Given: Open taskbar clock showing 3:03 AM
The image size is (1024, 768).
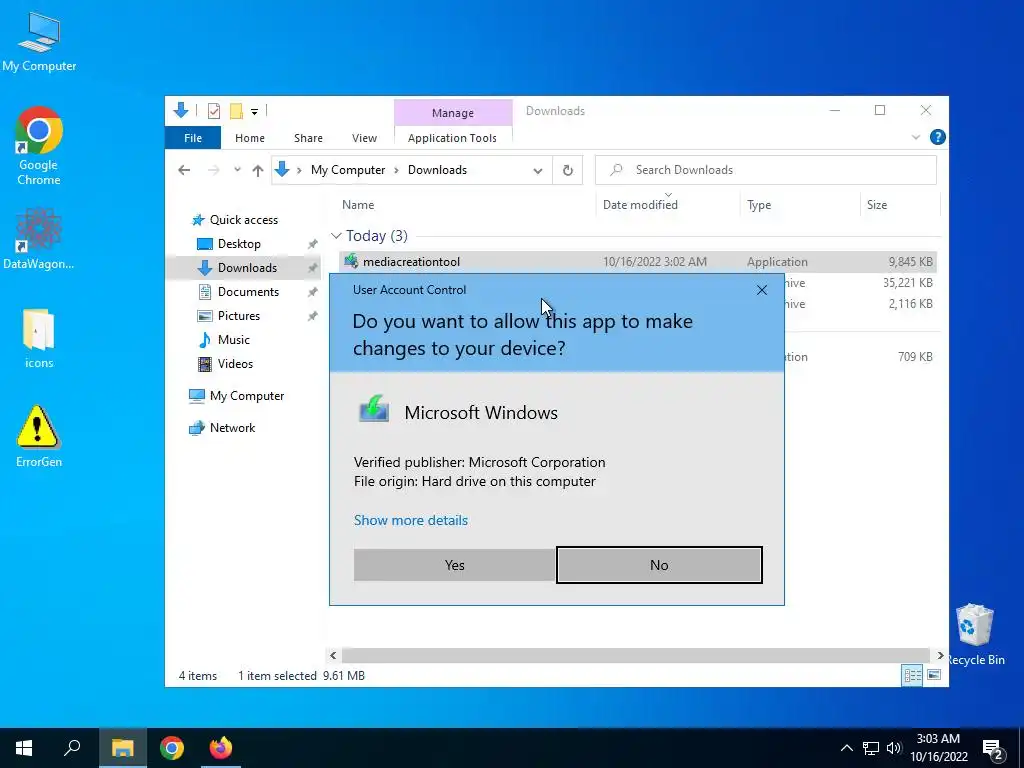Looking at the screenshot, I should pyautogui.click(x=938, y=748).
